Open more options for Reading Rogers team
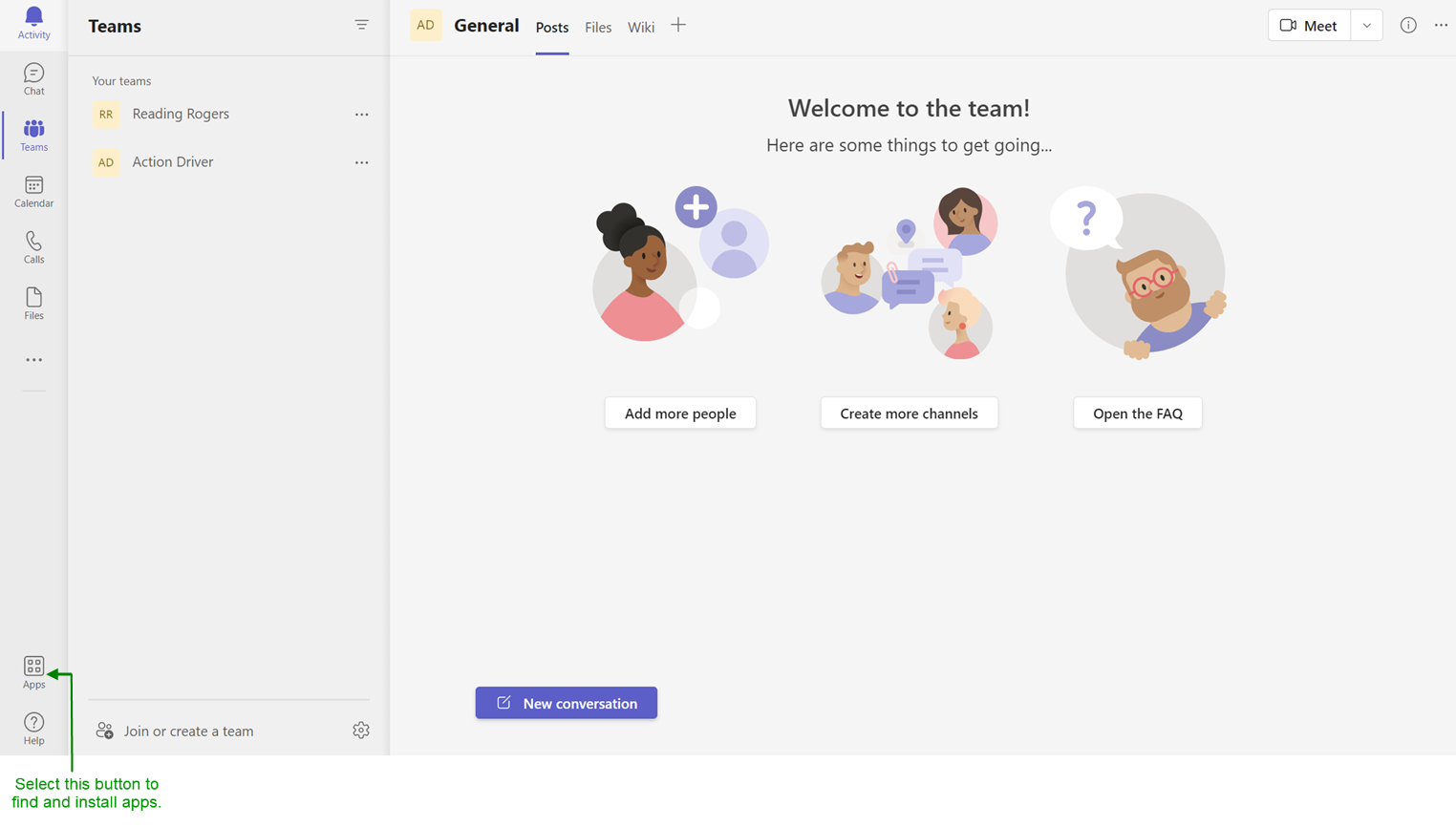The height and width of the screenshot is (827, 1456). tap(361, 114)
